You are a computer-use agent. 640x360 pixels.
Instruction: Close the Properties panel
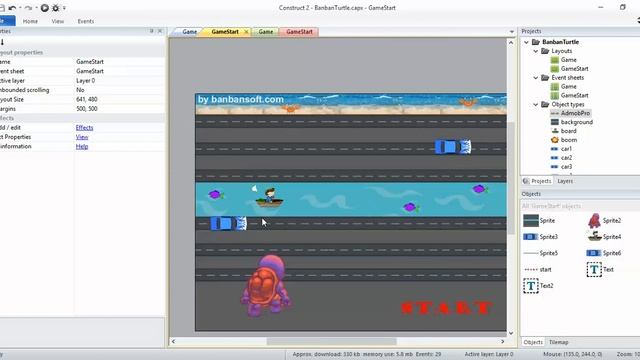pos(160,31)
